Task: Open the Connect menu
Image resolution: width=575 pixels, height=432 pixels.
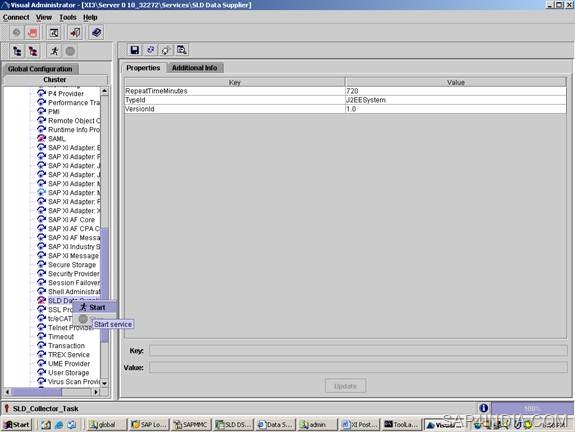Action: click(16, 17)
